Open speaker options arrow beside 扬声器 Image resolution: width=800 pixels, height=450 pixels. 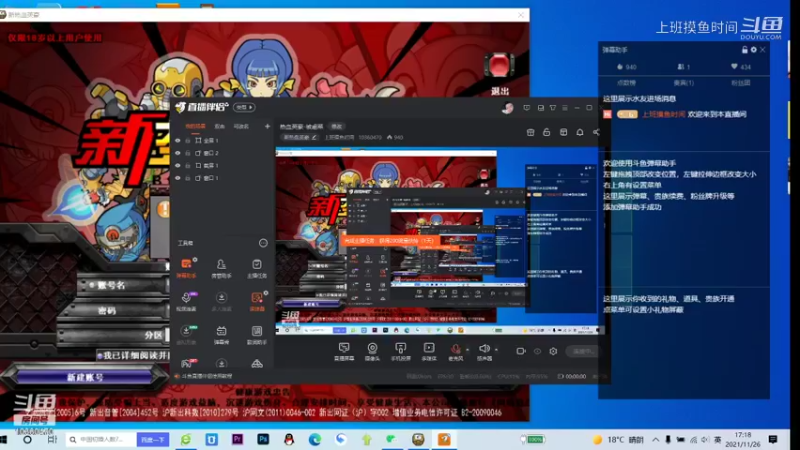[x=496, y=350]
